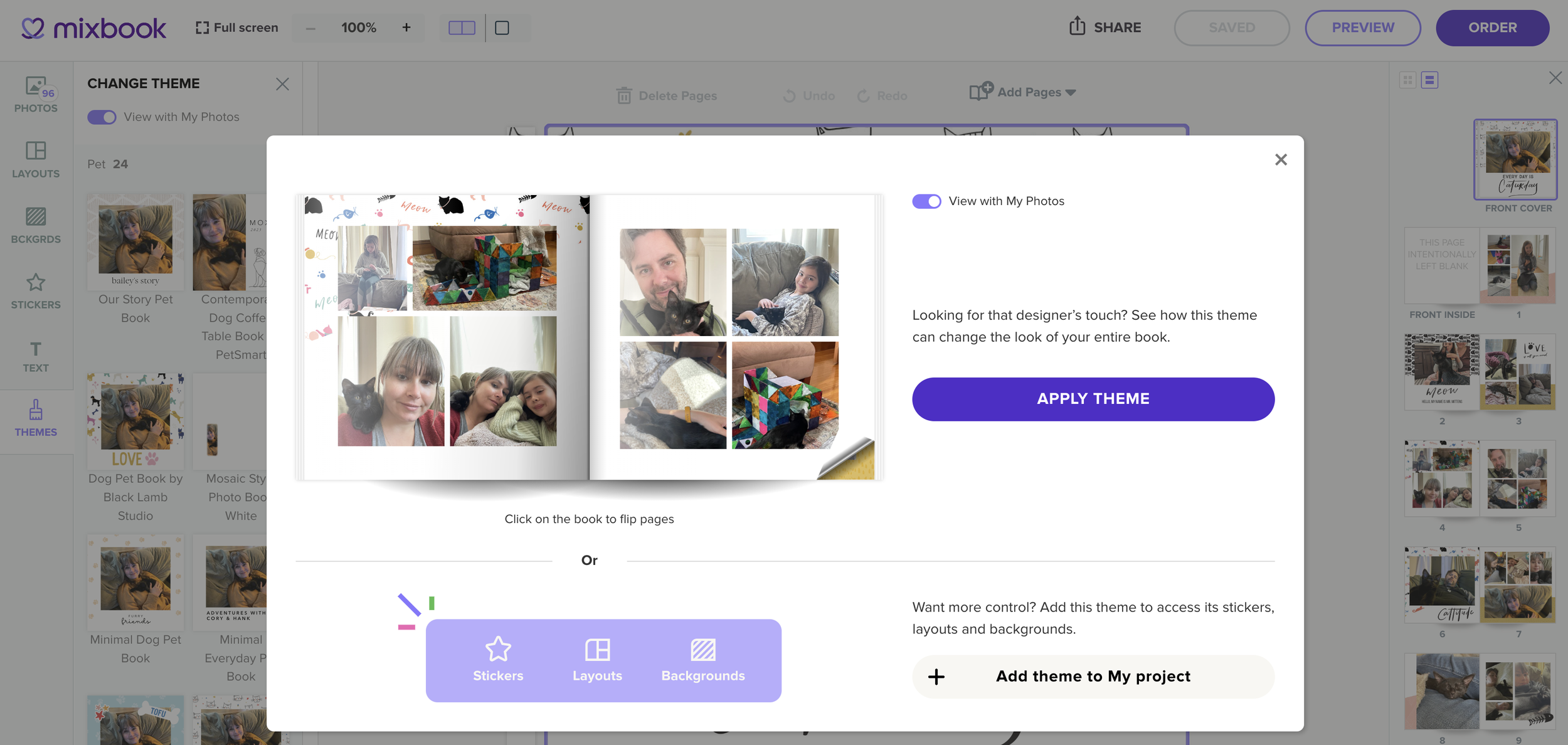Toggle View with My Photos in sidebar
The width and height of the screenshot is (1568, 745).
[102, 117]
